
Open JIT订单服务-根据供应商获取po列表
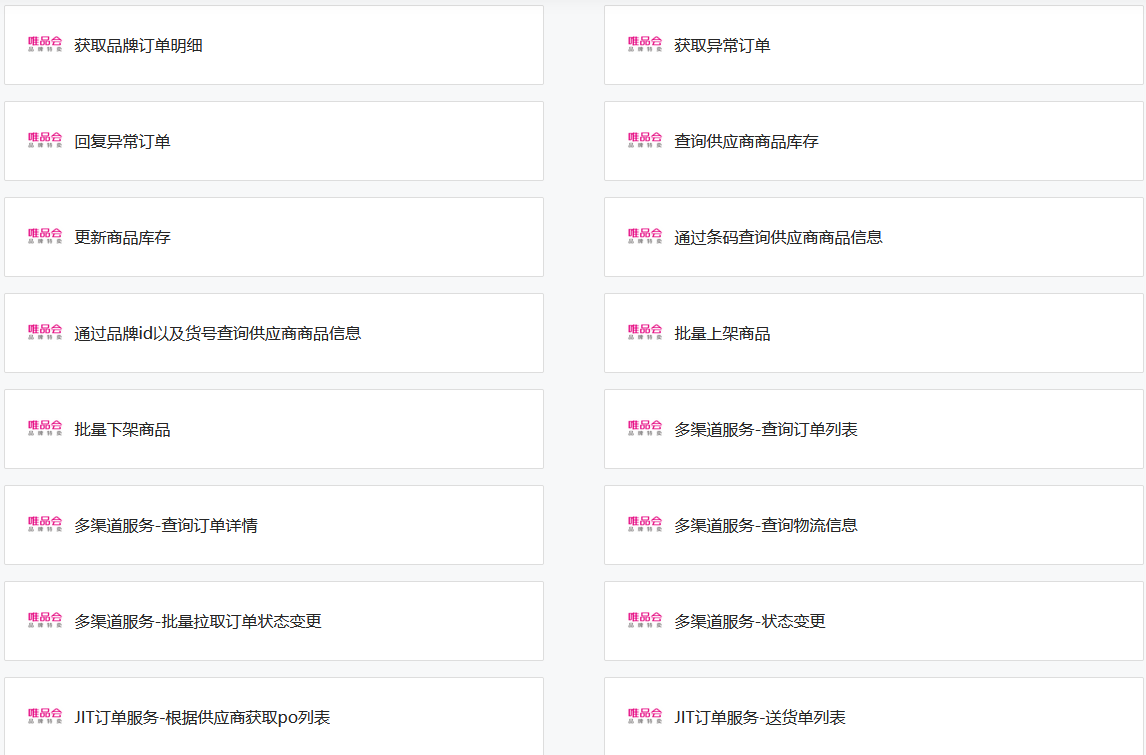[x=273, y=716]
